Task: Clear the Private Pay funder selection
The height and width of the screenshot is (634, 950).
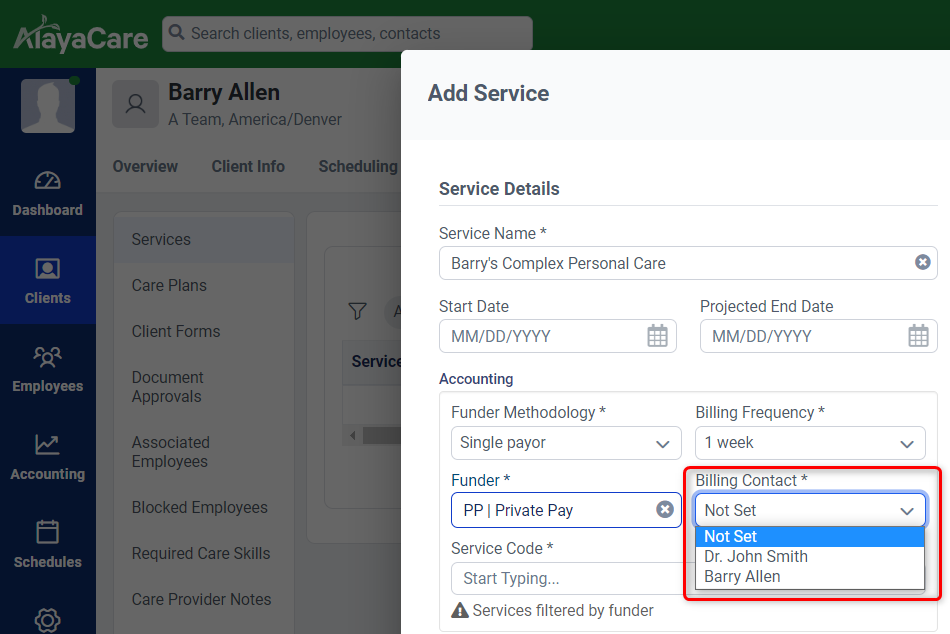Action: click(x=665, y=510)
